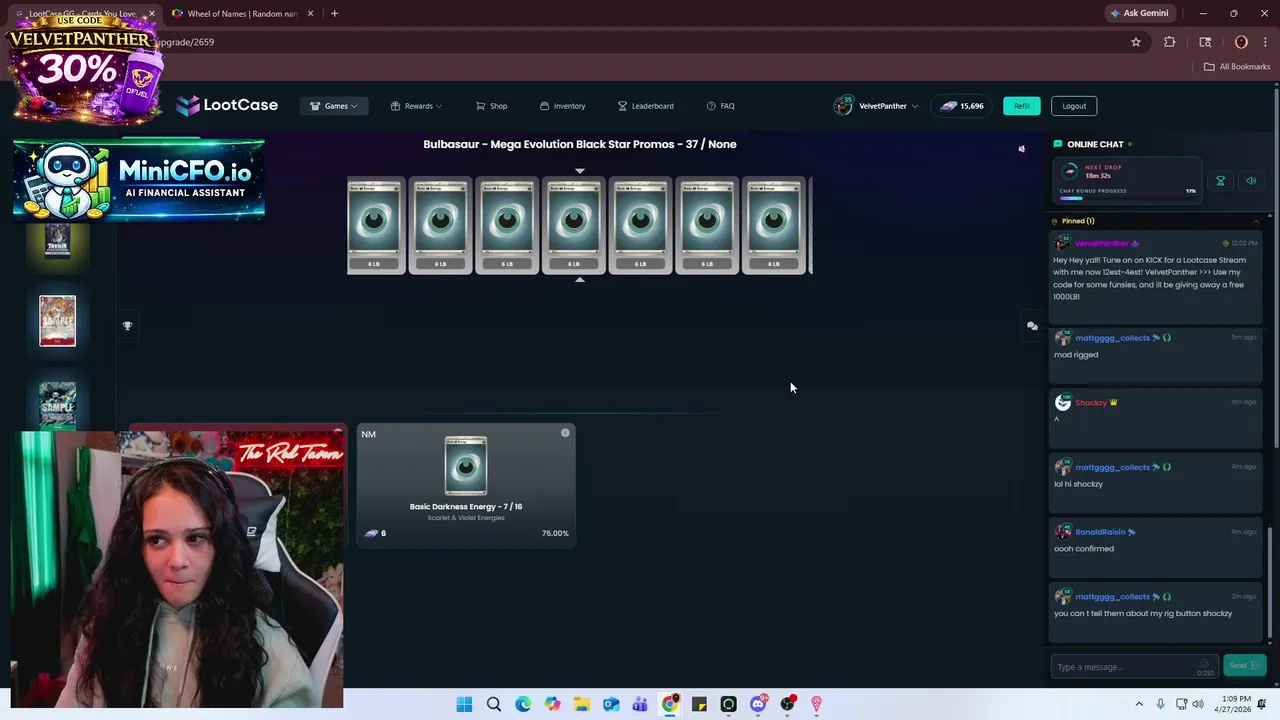Toggle the chat bubble panel icon

click(x=1032, y=326)
